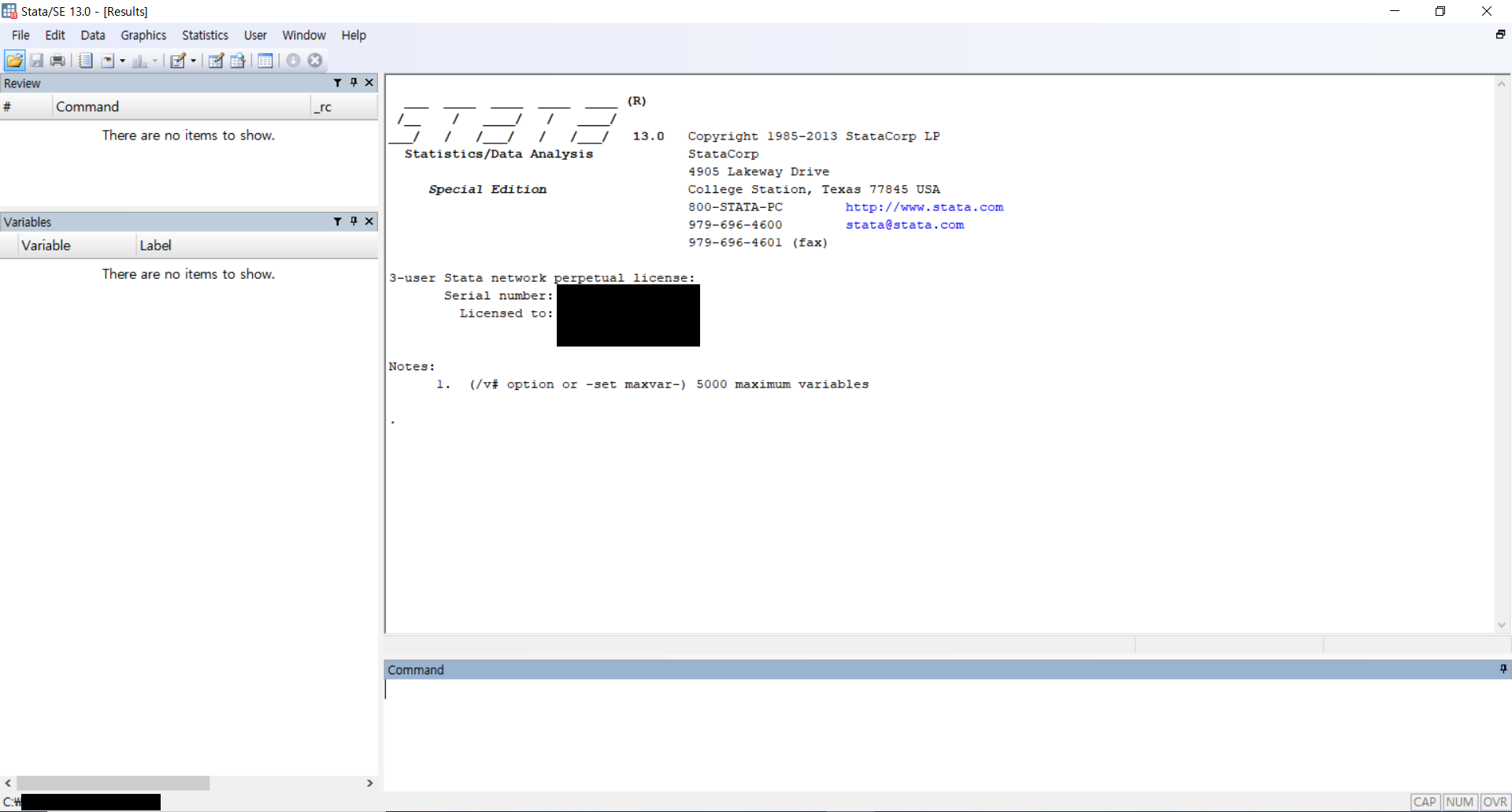Toggle the pin on the Command panel
The image size is (1512, 812).
tap(1503, 669)
